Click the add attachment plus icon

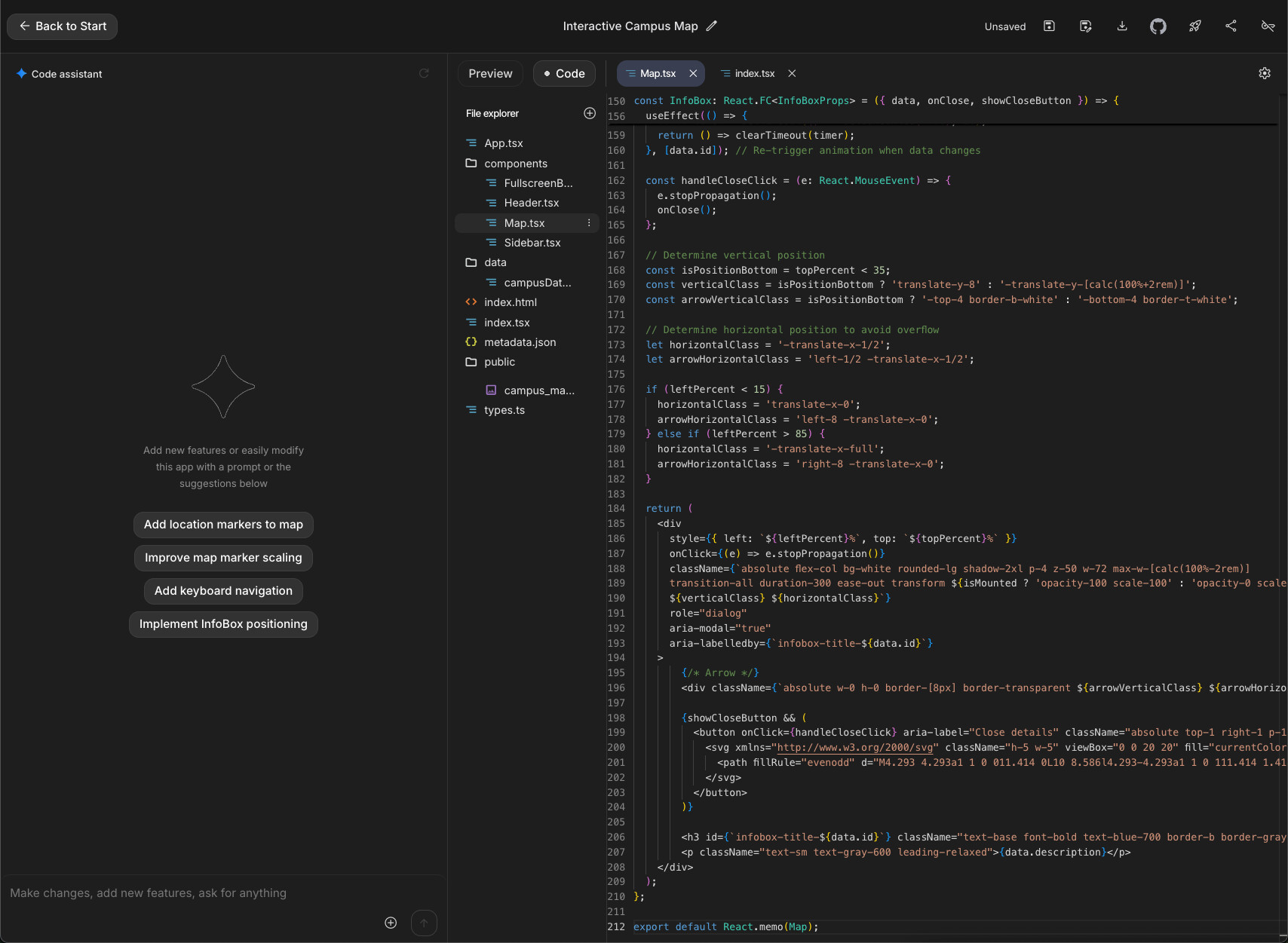[x=391, y=923]
